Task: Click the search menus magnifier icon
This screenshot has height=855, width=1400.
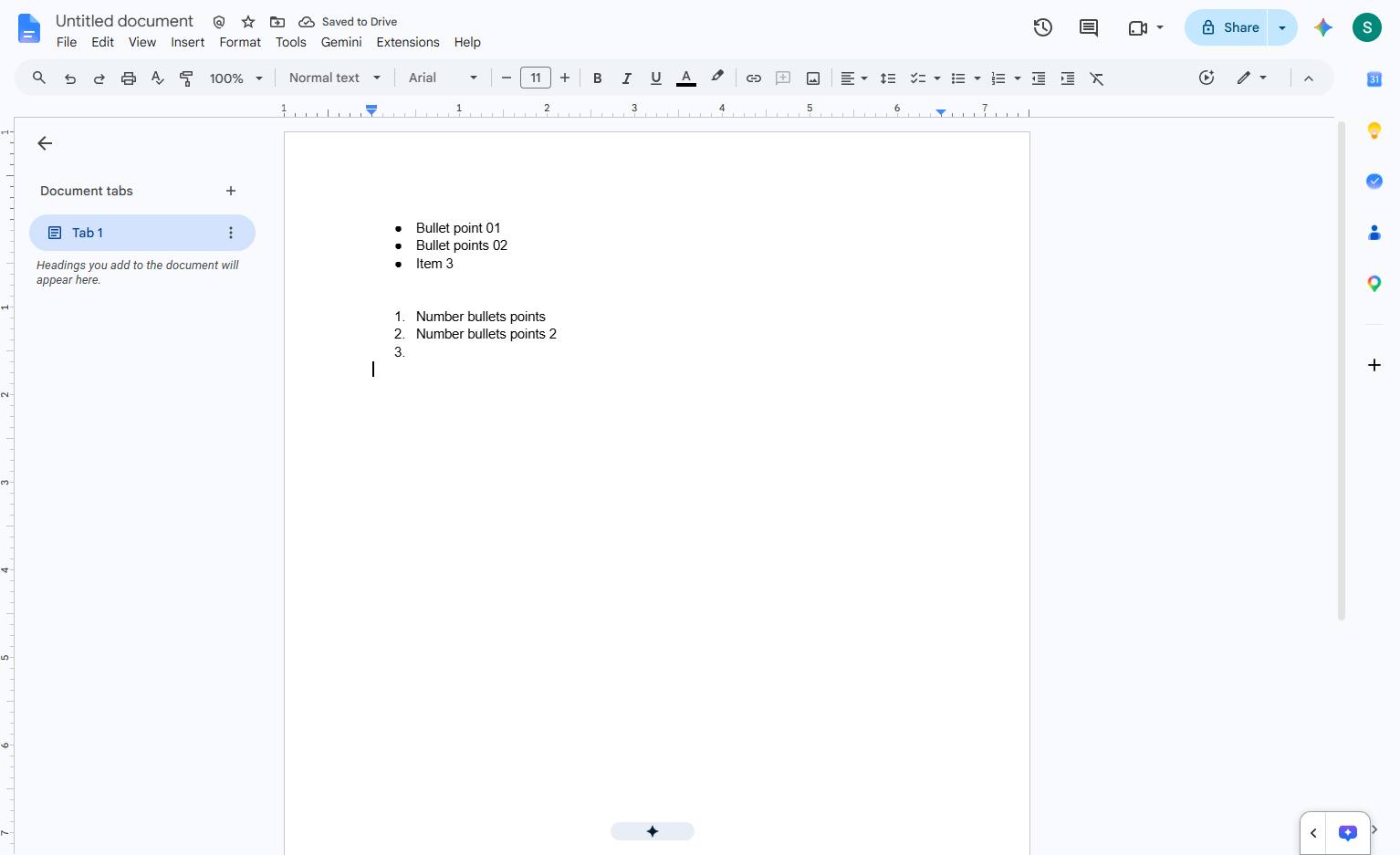Action: click(39, 78)
